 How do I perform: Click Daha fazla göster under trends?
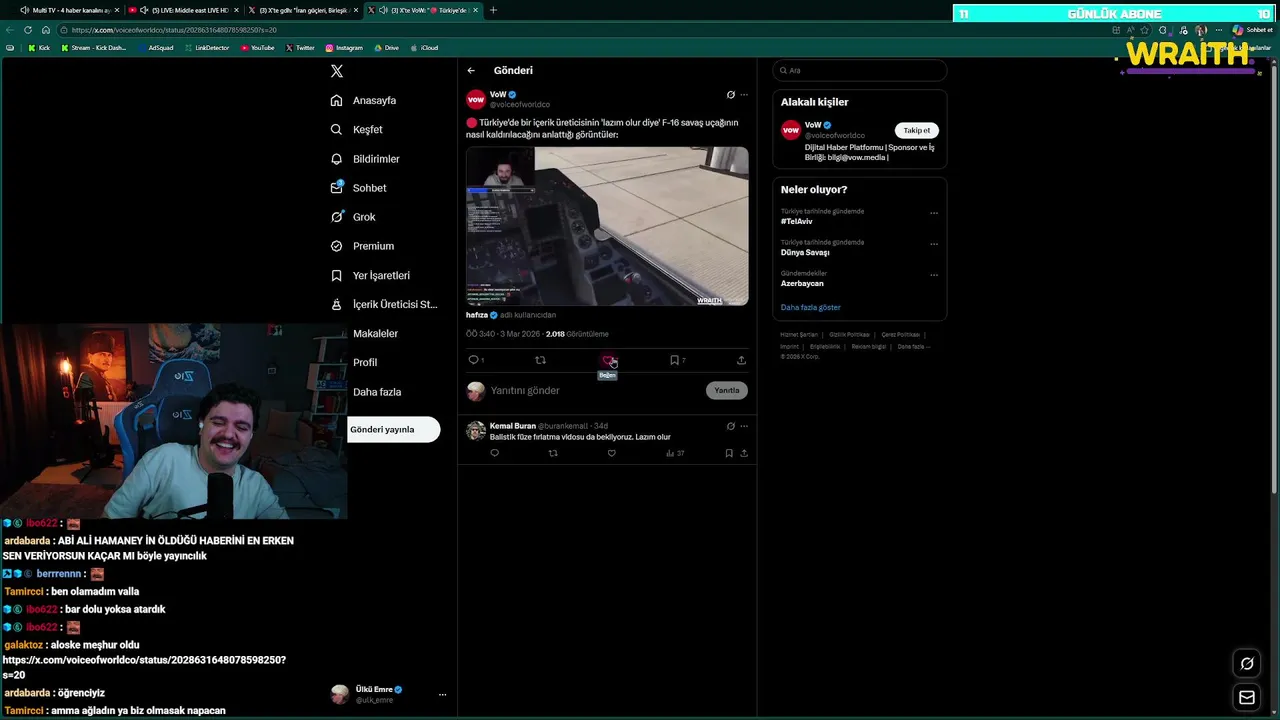(811, 308)
